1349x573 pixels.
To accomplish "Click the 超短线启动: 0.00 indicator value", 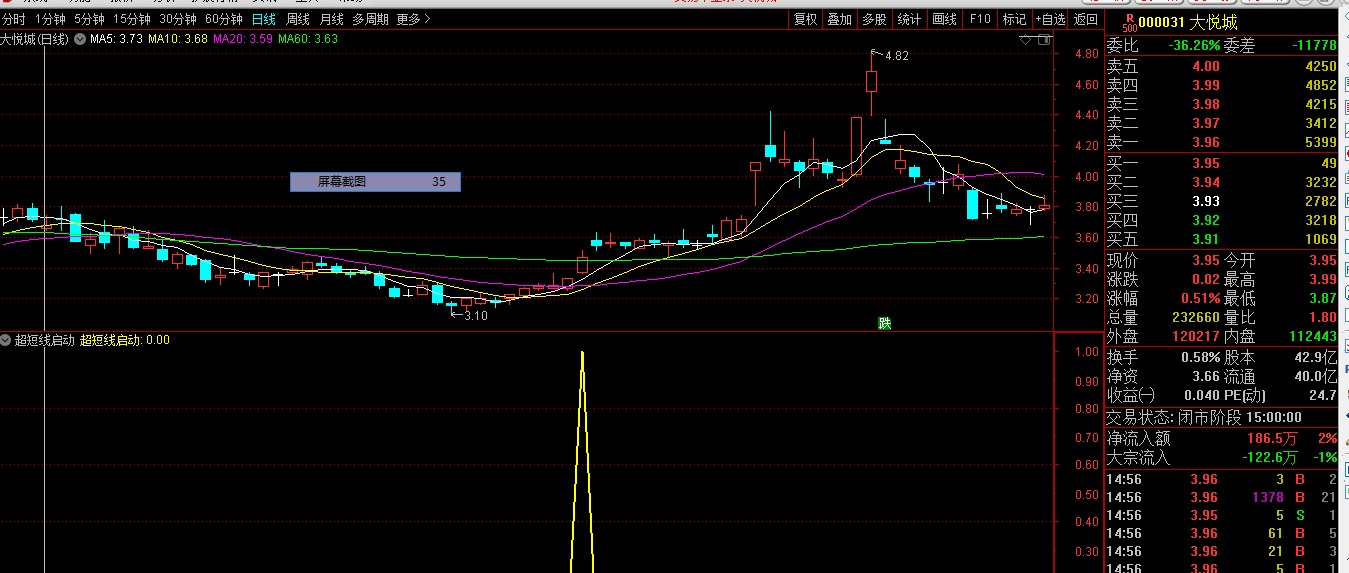I will pyautogui.click(x=125, y=340).
